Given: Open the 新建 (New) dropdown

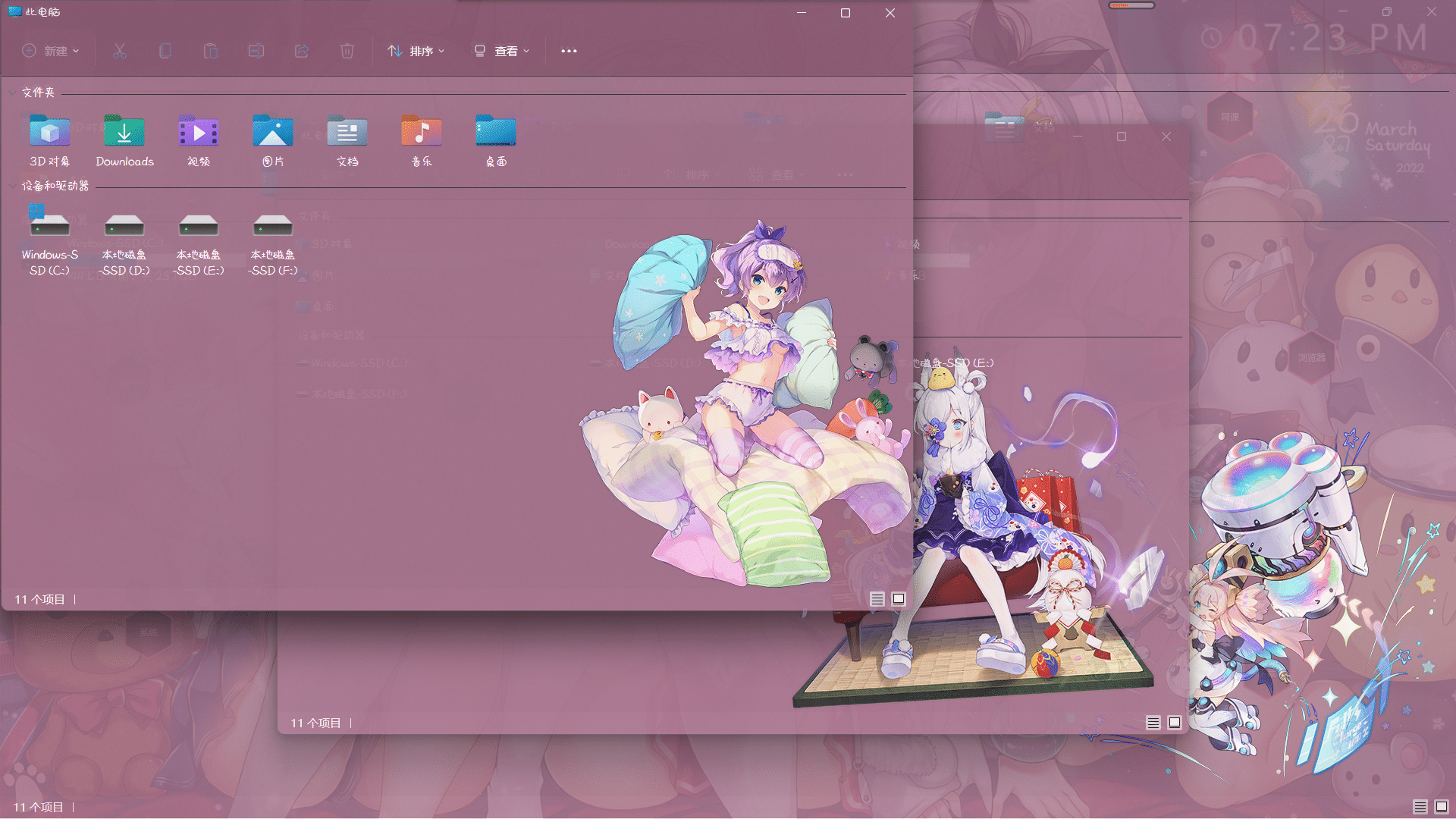Looking at the screenshot, I should 51,51.
